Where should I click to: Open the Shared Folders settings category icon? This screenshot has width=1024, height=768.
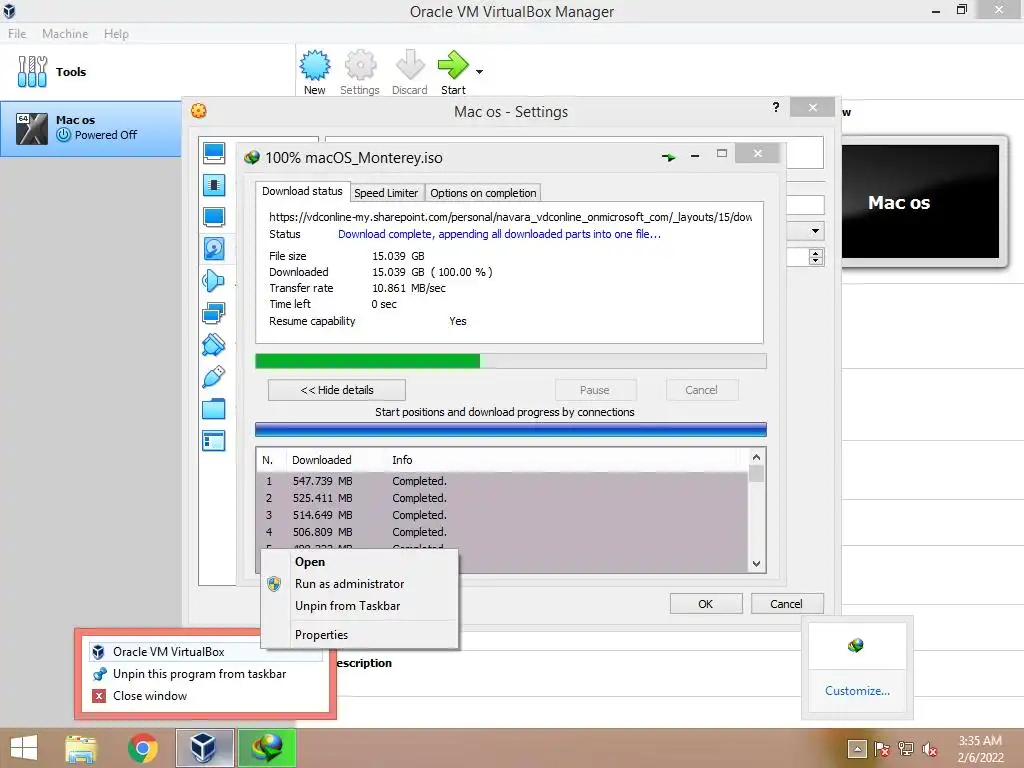[x=214, y=409]
